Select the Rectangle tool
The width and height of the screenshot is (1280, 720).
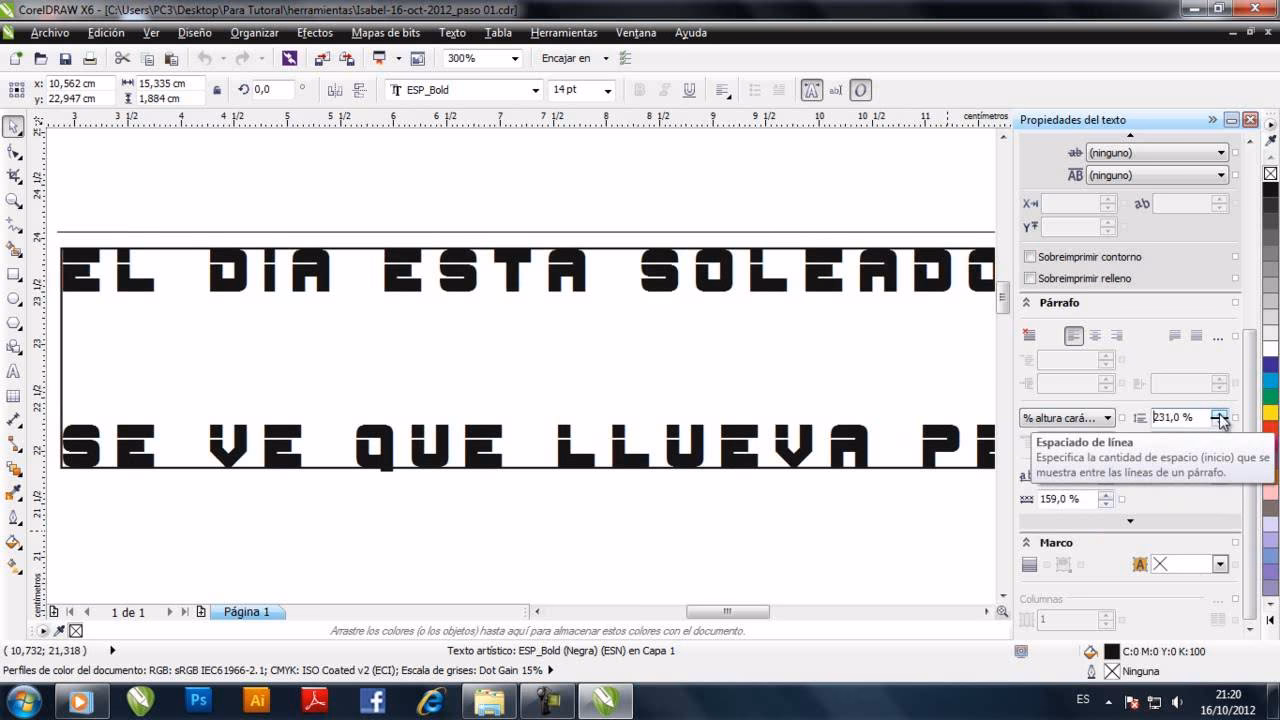tap(13, 275)
